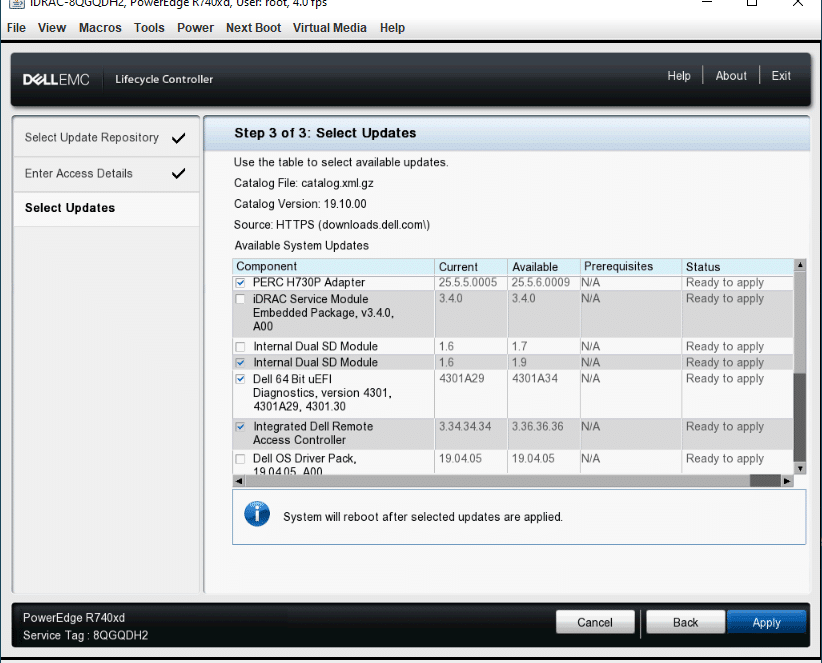Click the Cancel button
822x663 pixels.
pos(595,623)
